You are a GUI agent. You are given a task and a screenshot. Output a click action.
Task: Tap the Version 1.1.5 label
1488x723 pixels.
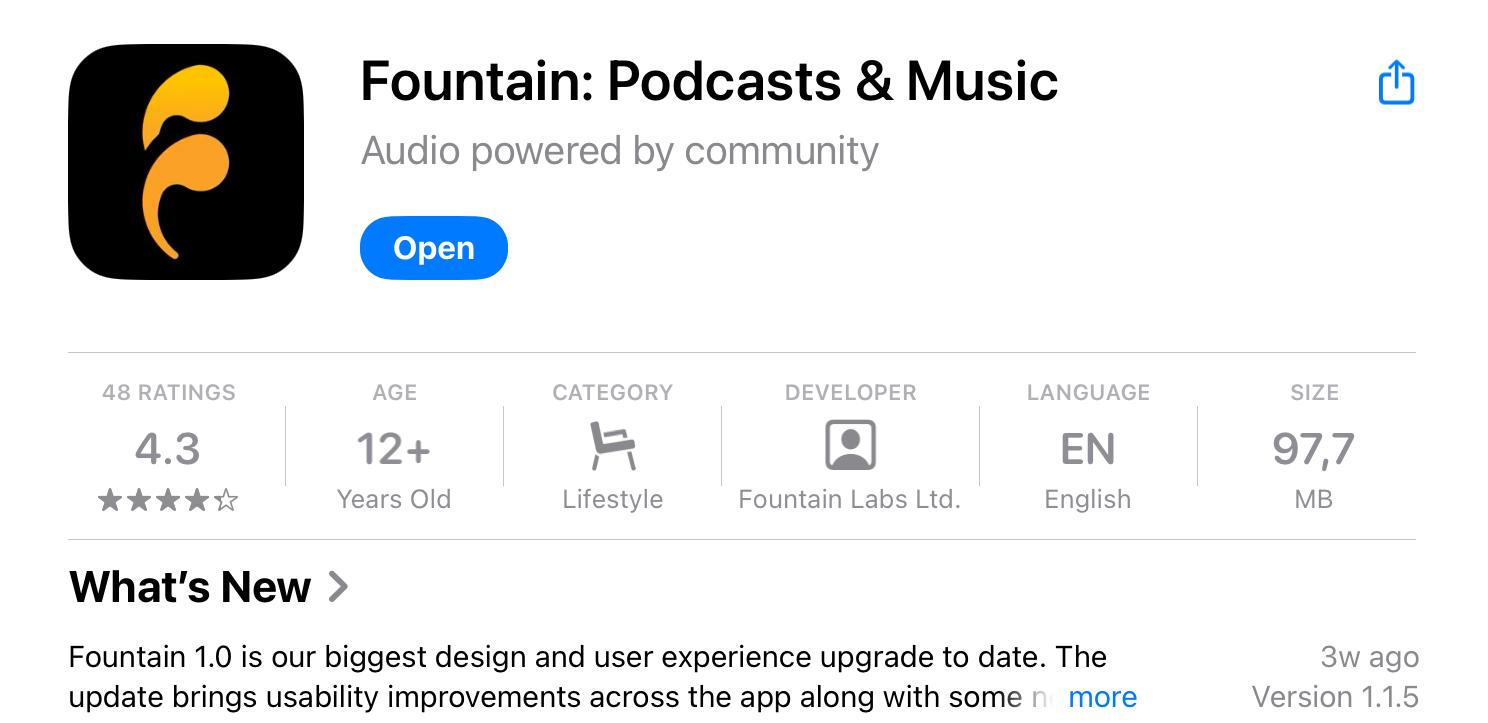click(1335, 697)
